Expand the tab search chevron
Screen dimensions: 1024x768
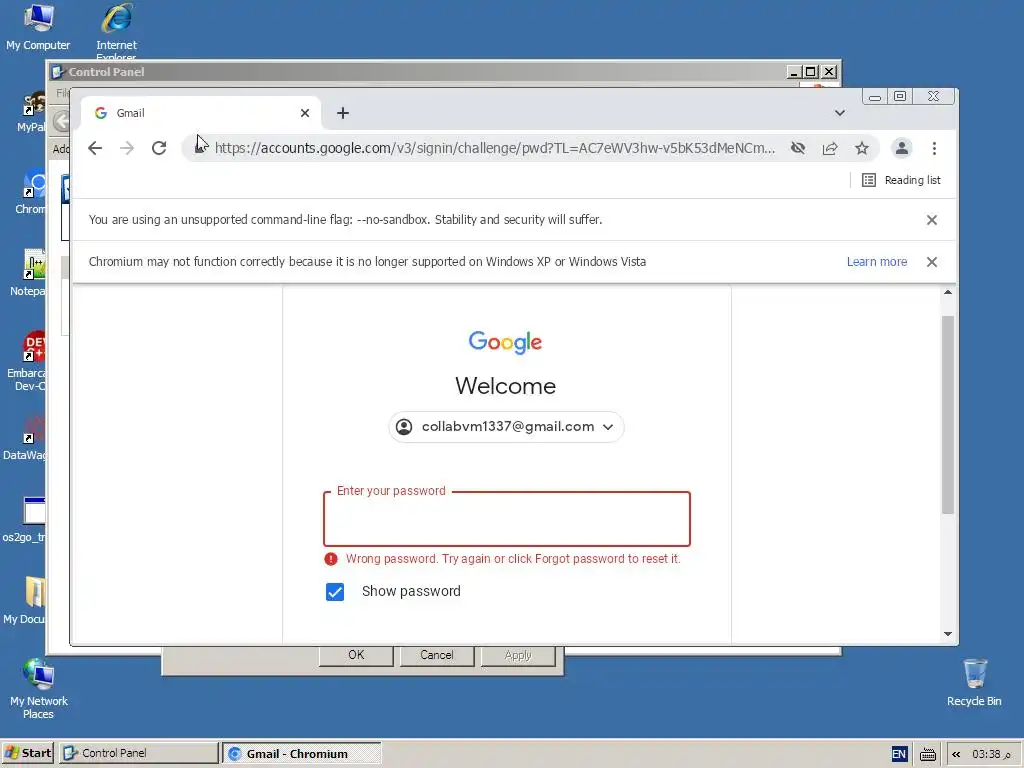tap(840, 113)
